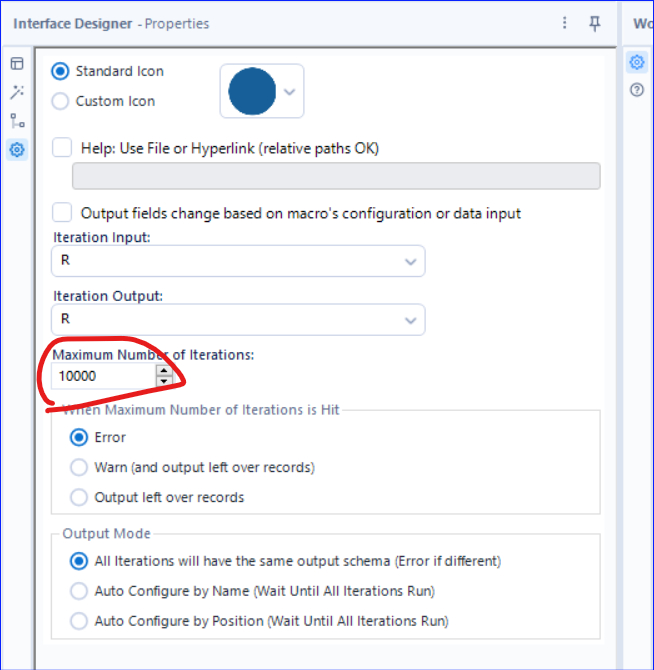
Task: Open the standard icon picker dropdown
Action: point(290,91)
